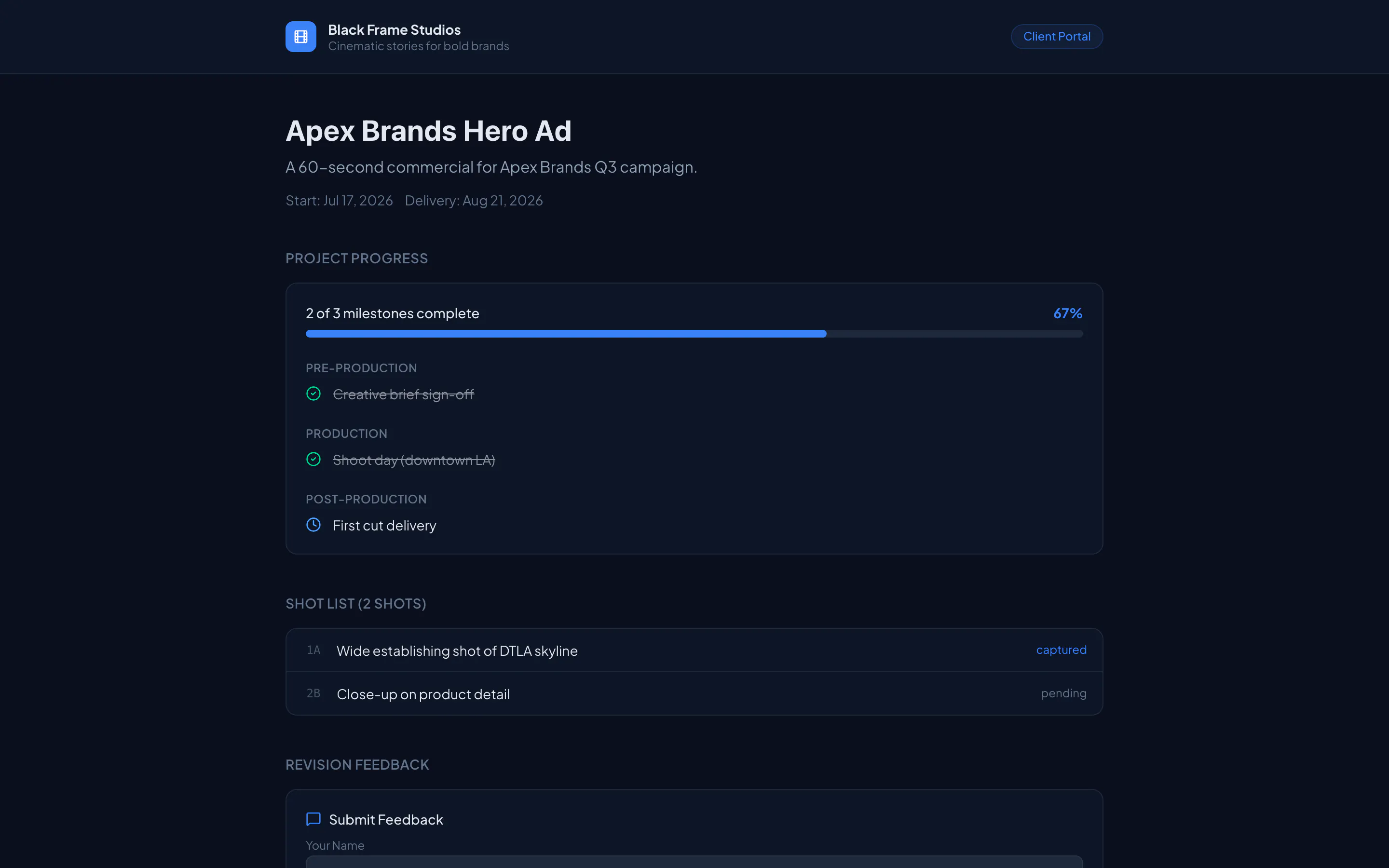
Task: Click the captured status label
Action: click(1061, 650)
